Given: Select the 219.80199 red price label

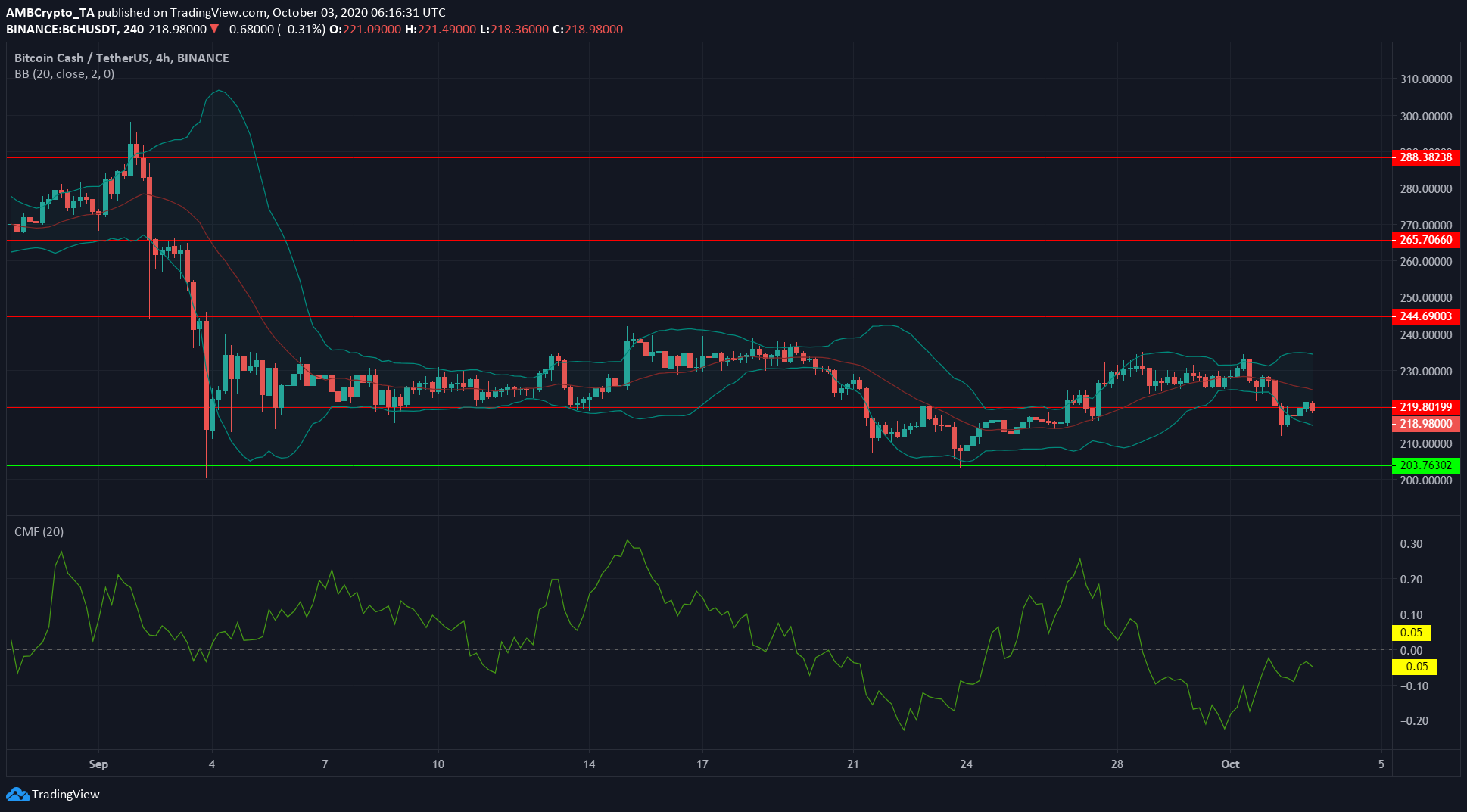Looking at the screenshot, I should tap(1426, 407).
